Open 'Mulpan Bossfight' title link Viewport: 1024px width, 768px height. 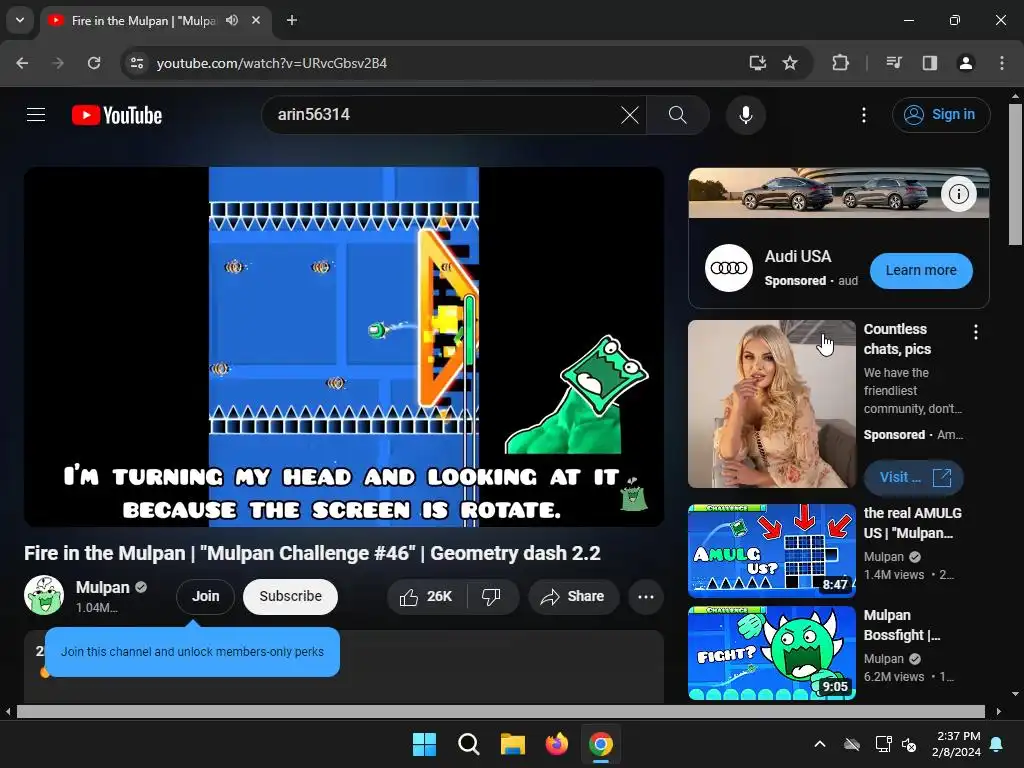[x=902, y=625]
